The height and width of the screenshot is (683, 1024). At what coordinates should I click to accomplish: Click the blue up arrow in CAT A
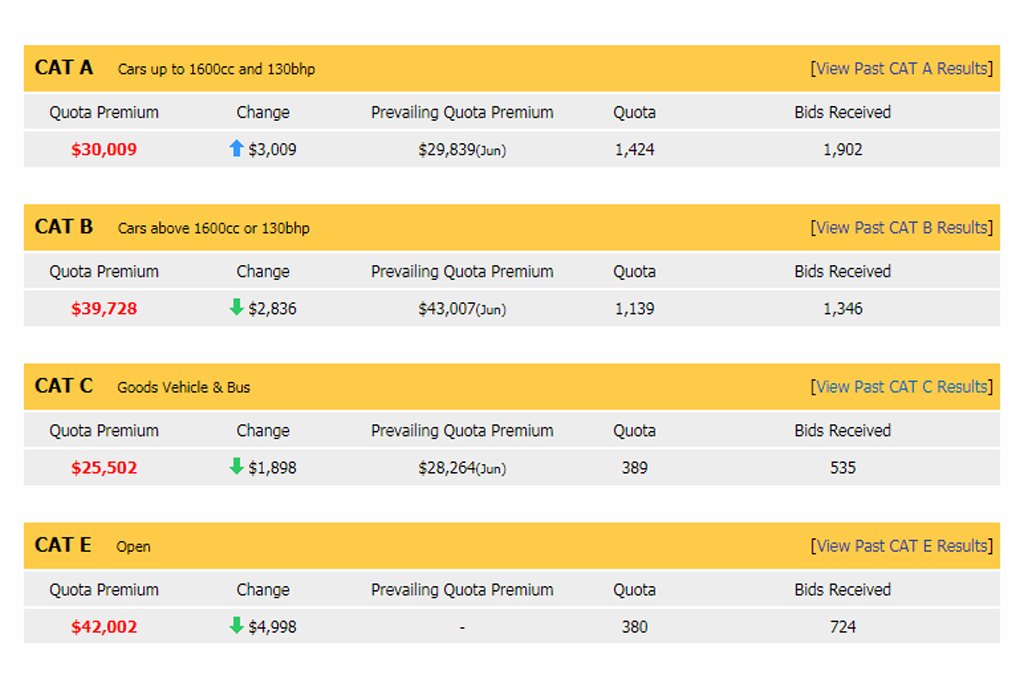click(236, 148)
